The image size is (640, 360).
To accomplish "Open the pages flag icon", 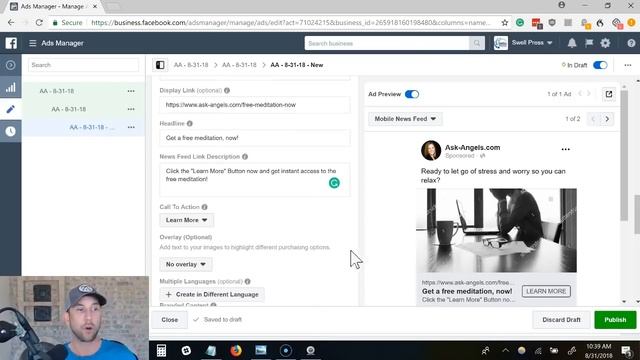I will [x=589, y=43].
